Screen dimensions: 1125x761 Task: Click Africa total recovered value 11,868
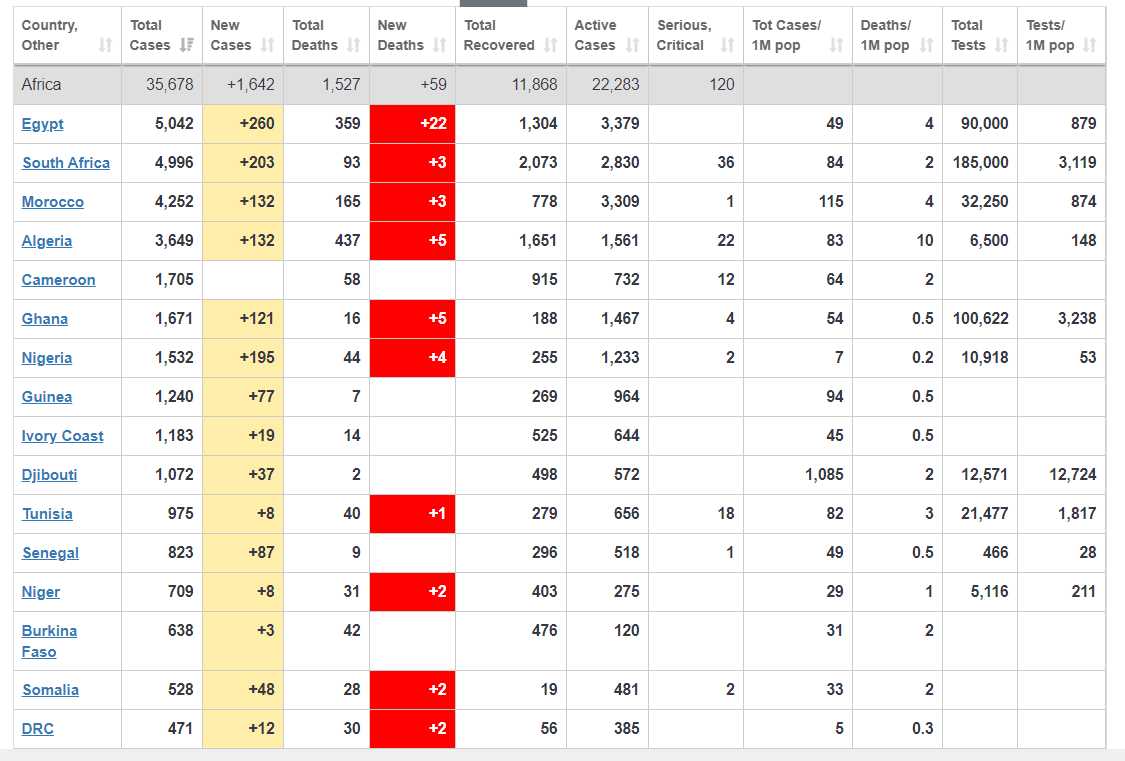[x=535, y=85]
